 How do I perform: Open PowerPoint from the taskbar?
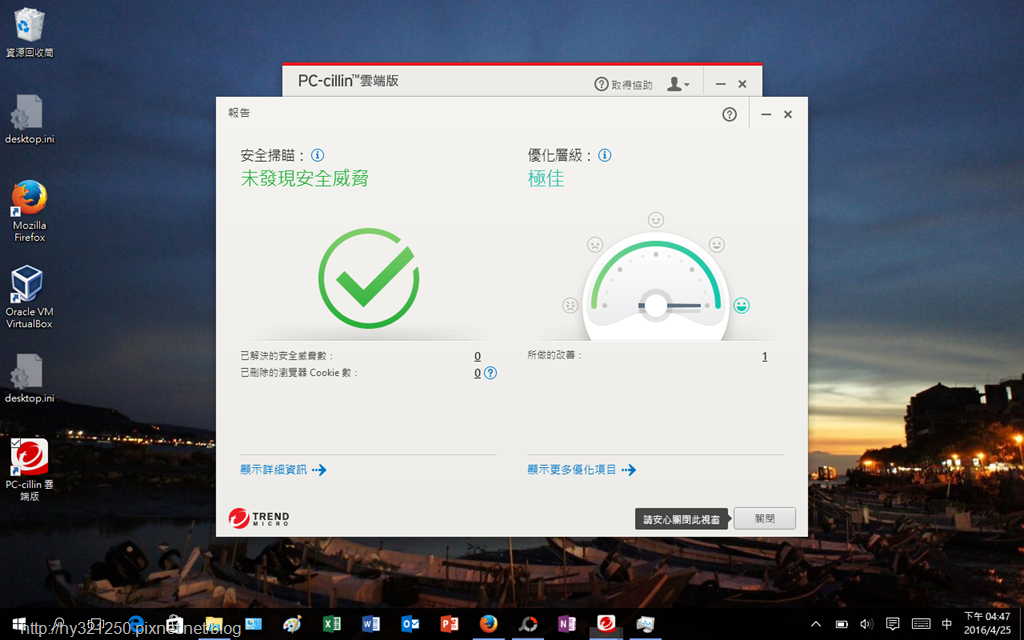(449, 624)
